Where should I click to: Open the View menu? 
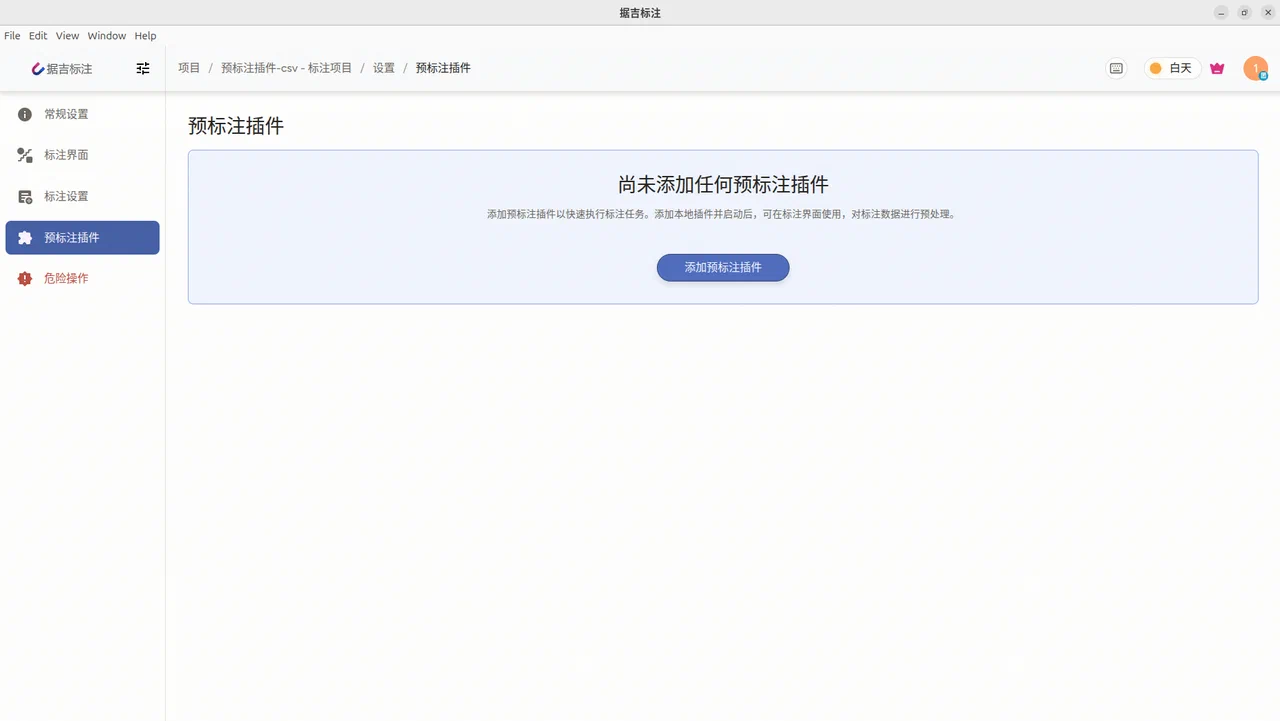pyautogui.click(x=67, y=36)
